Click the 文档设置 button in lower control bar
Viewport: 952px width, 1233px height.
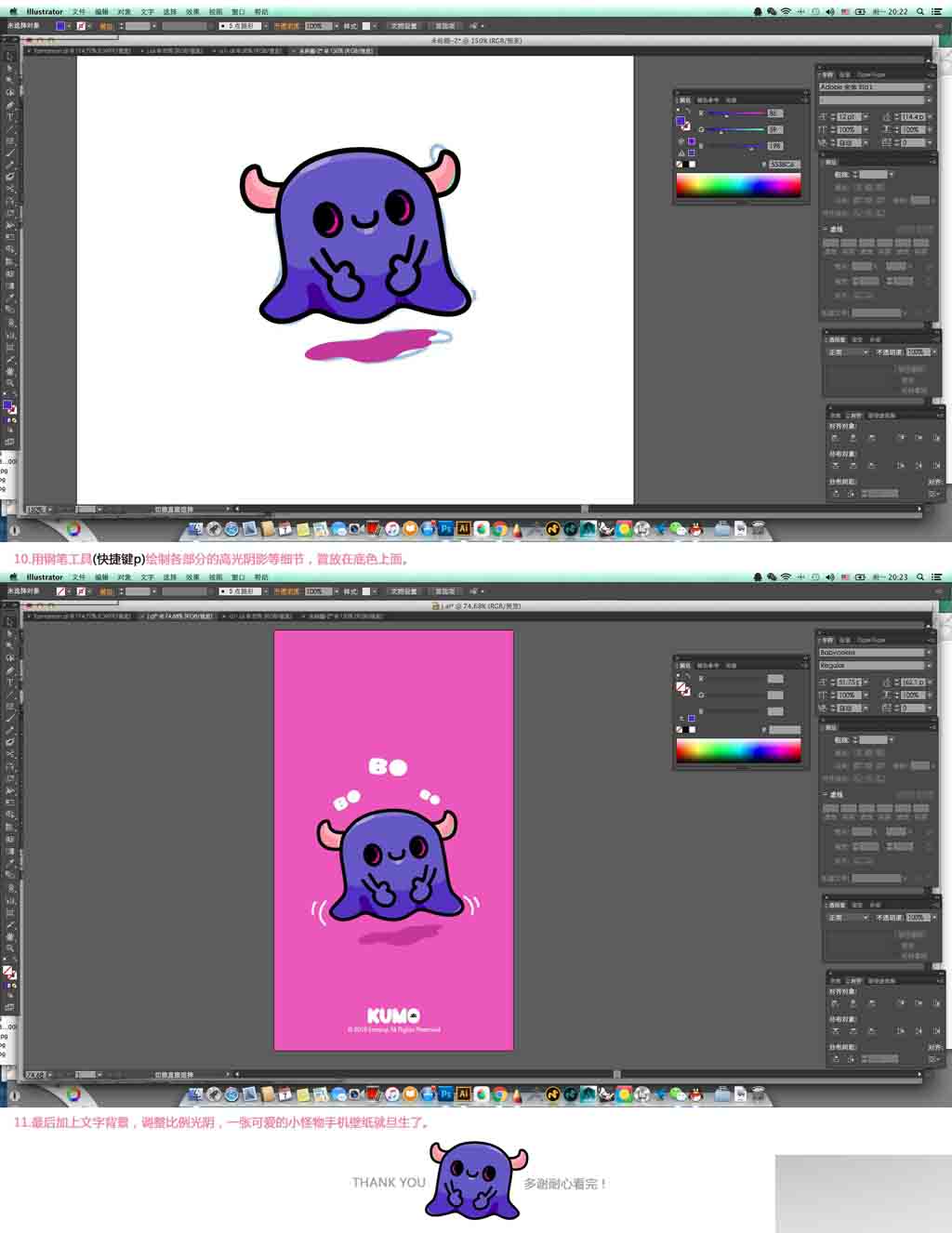pos(403,591)
